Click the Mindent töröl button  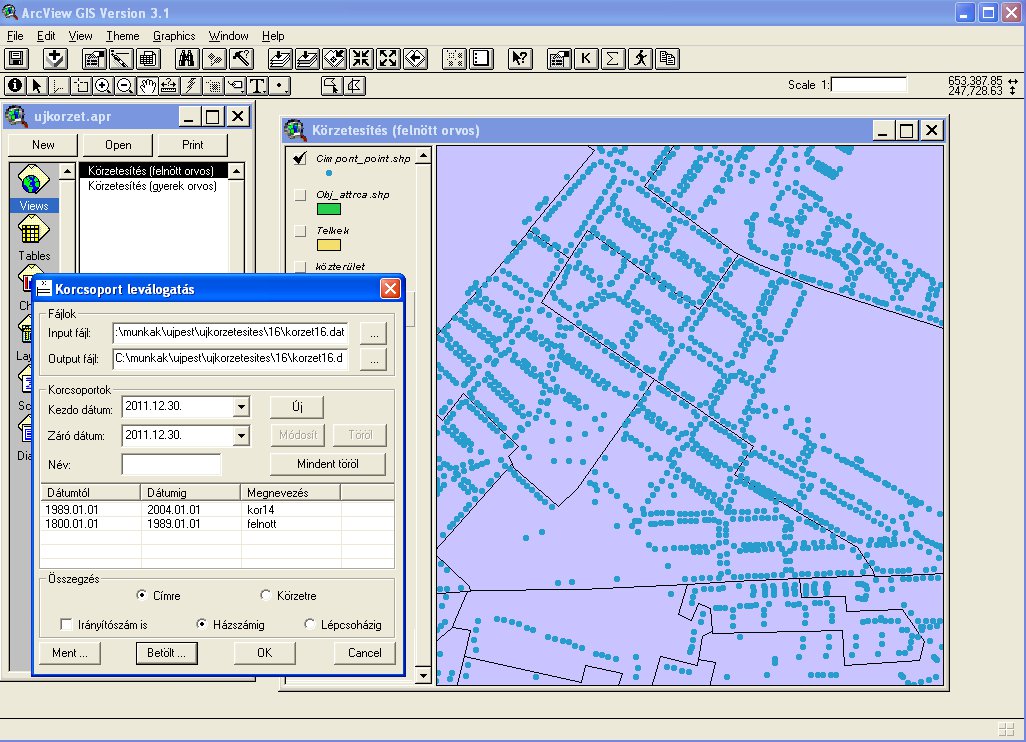tap(327, 464)
